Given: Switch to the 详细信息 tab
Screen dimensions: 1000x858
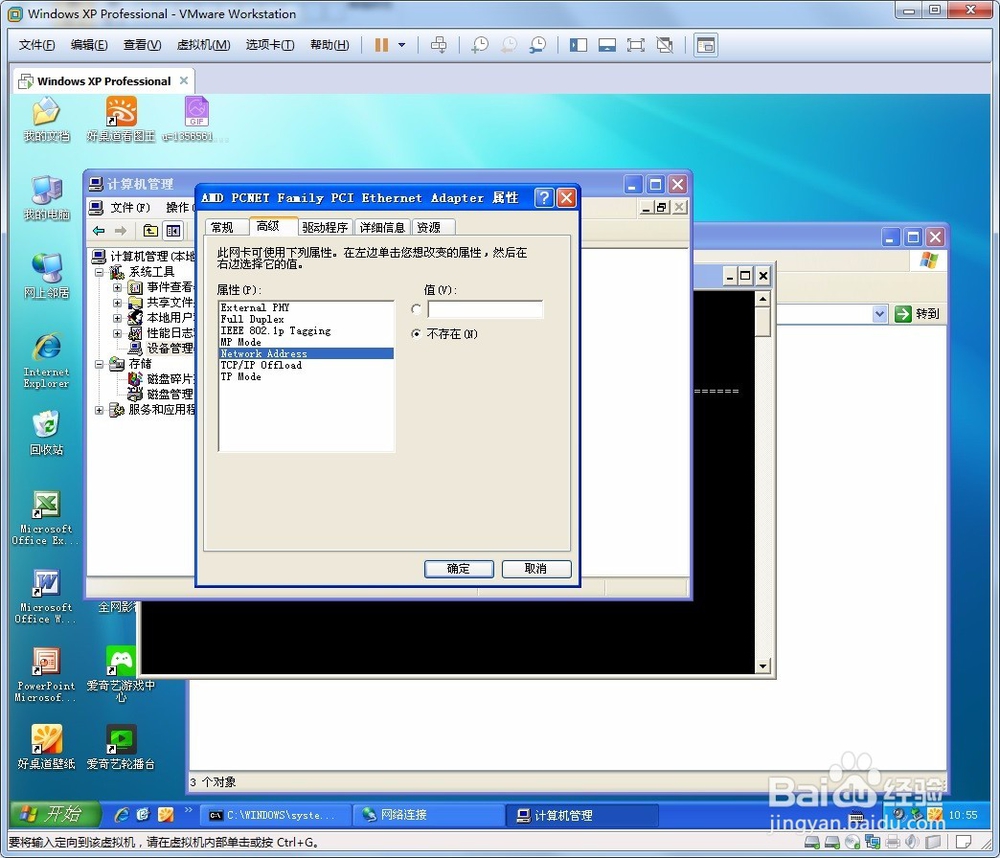Looking at the screenshot, I should tap(382, 227).
